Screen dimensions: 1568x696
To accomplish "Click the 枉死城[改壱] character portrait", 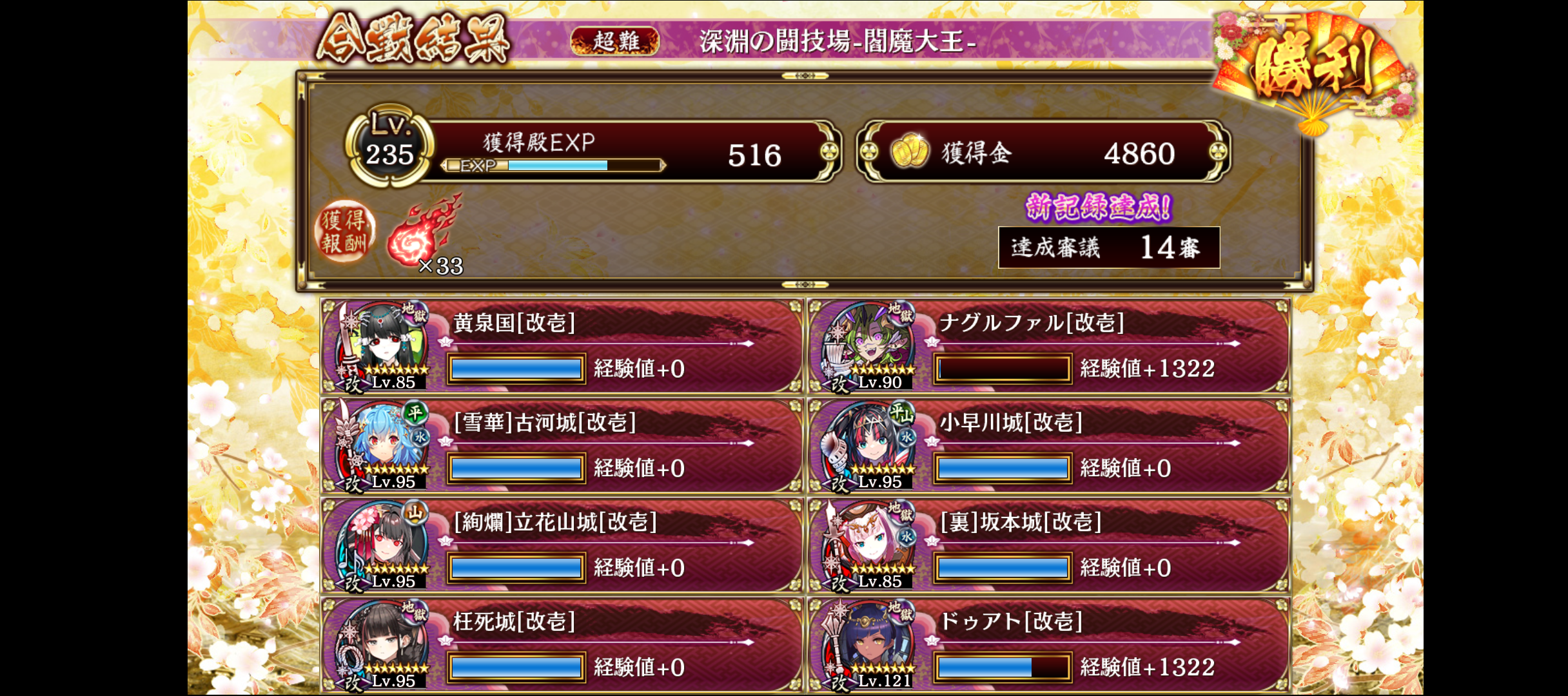I will click(x=383, y=645).
